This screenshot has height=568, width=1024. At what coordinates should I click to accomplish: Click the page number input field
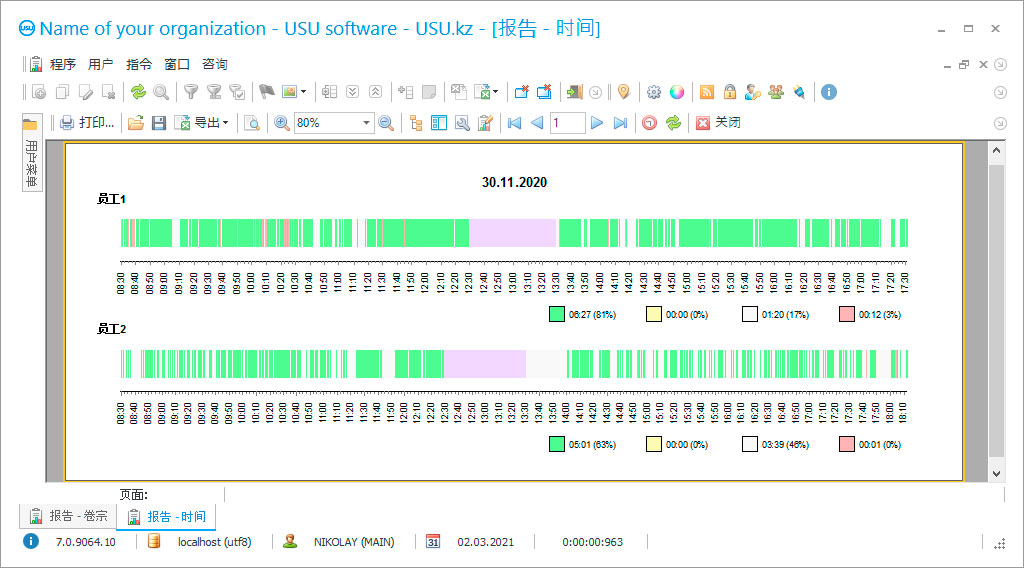point(567,123)
